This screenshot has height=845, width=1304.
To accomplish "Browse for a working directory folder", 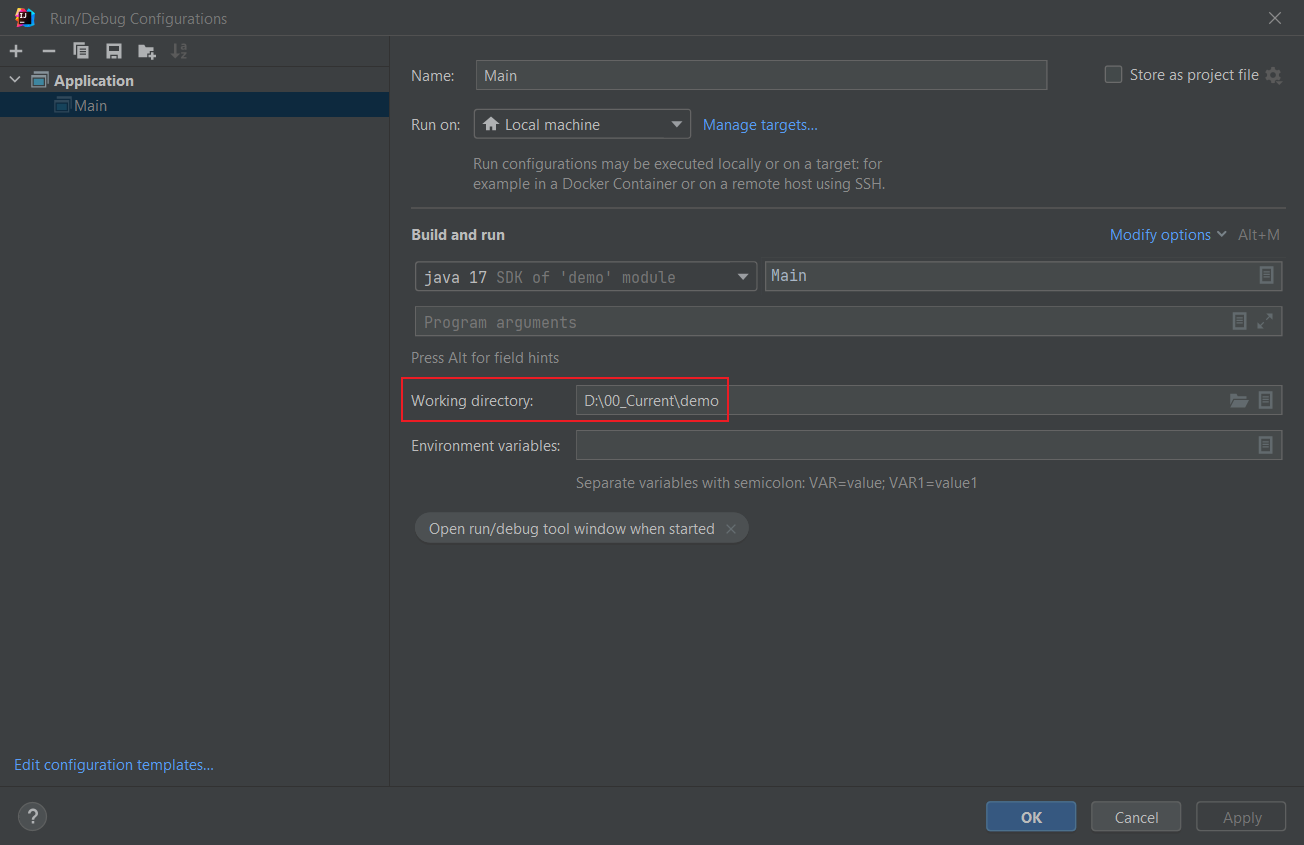I will (1239, 400).
